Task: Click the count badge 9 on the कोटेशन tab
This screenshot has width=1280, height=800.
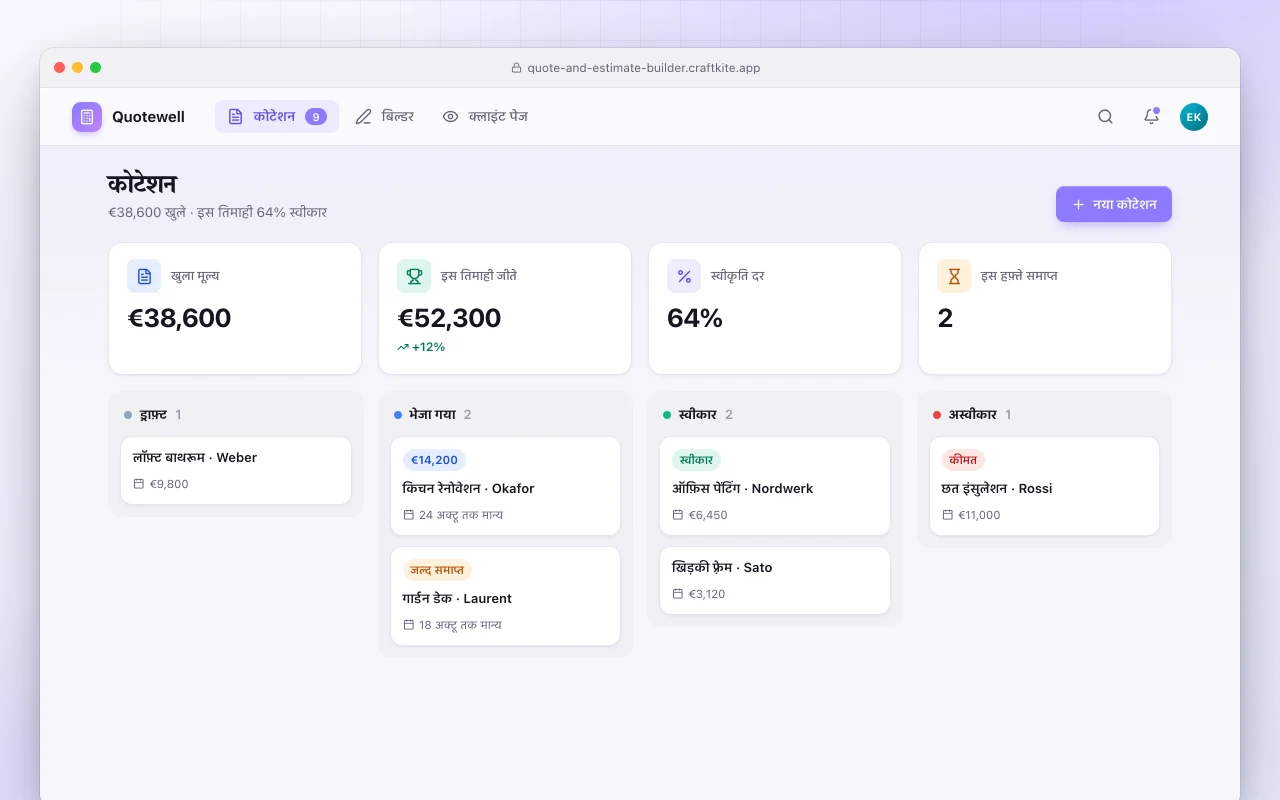Action: (x=316, y=117)
